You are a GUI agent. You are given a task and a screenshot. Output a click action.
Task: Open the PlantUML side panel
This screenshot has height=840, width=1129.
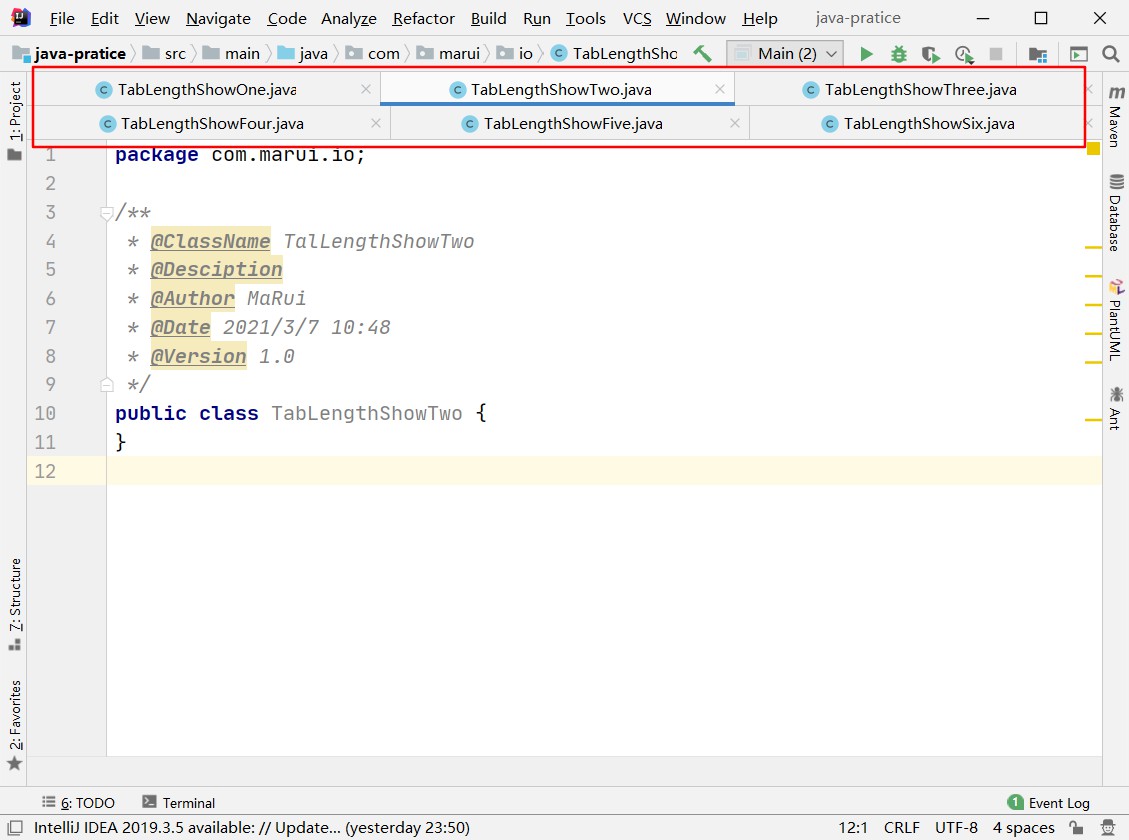pyautogui.click(x=1115, y=319)
